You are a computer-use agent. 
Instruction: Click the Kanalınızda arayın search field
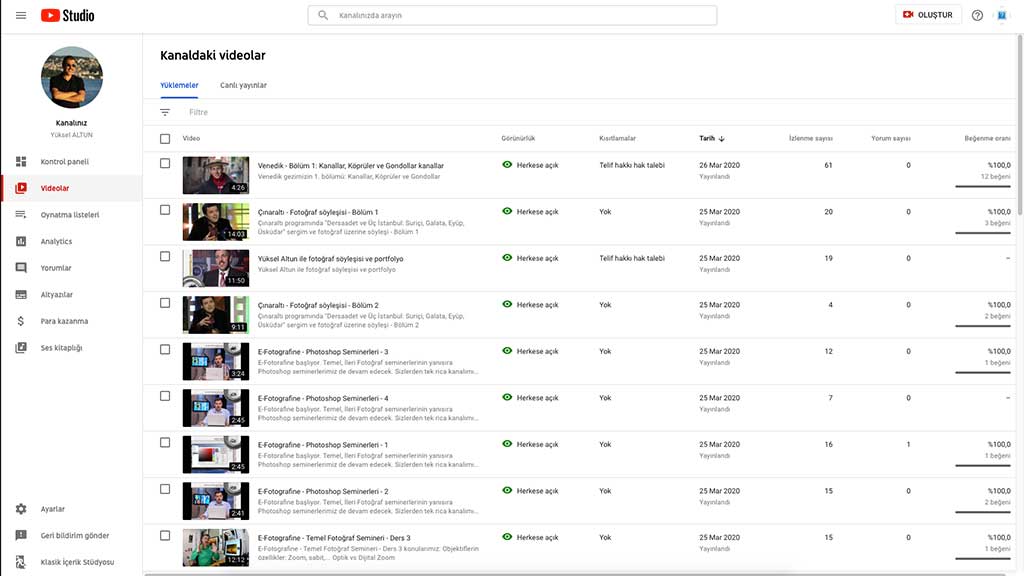pos(512,15)
